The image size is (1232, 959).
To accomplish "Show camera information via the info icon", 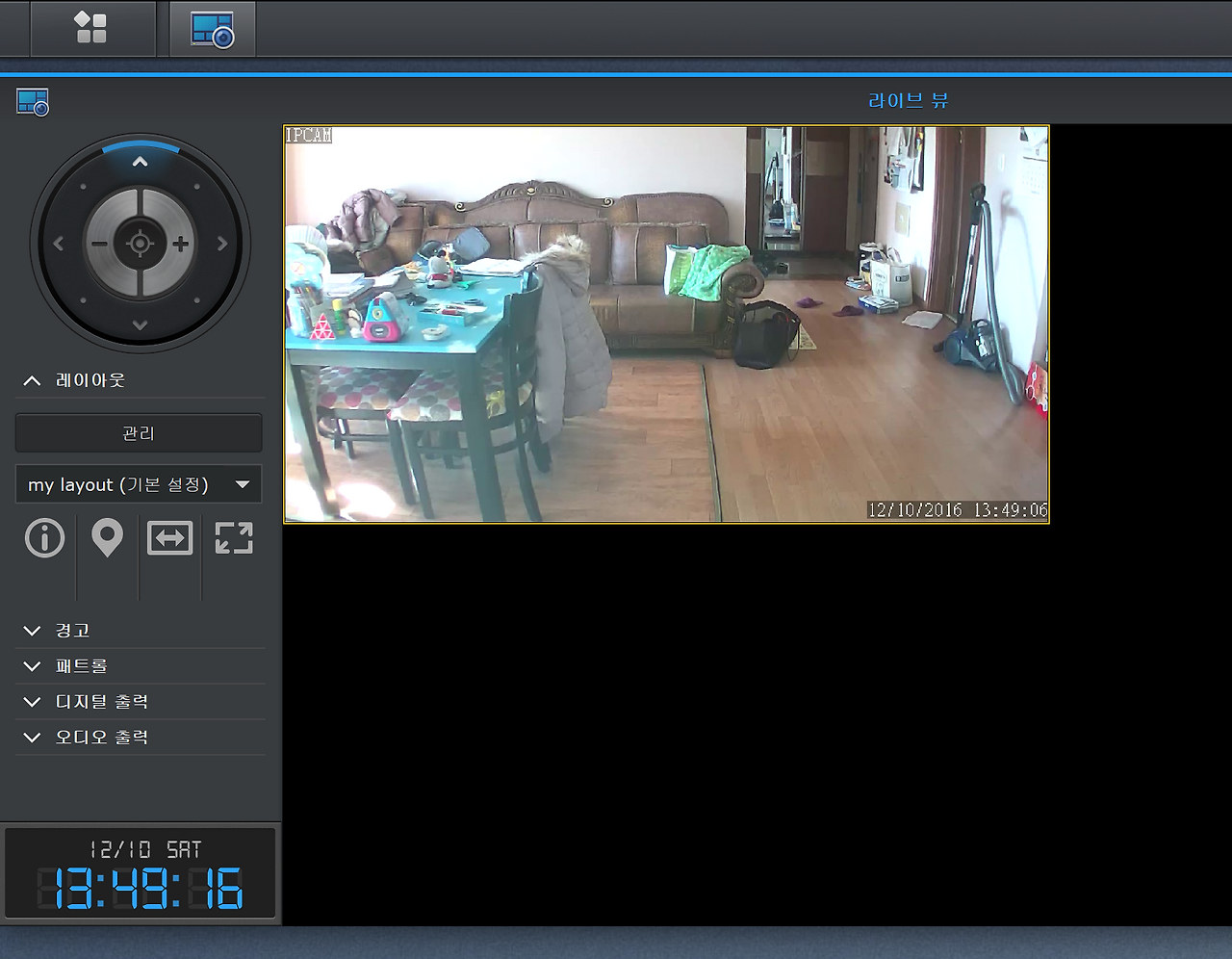I will pos(44,538).
